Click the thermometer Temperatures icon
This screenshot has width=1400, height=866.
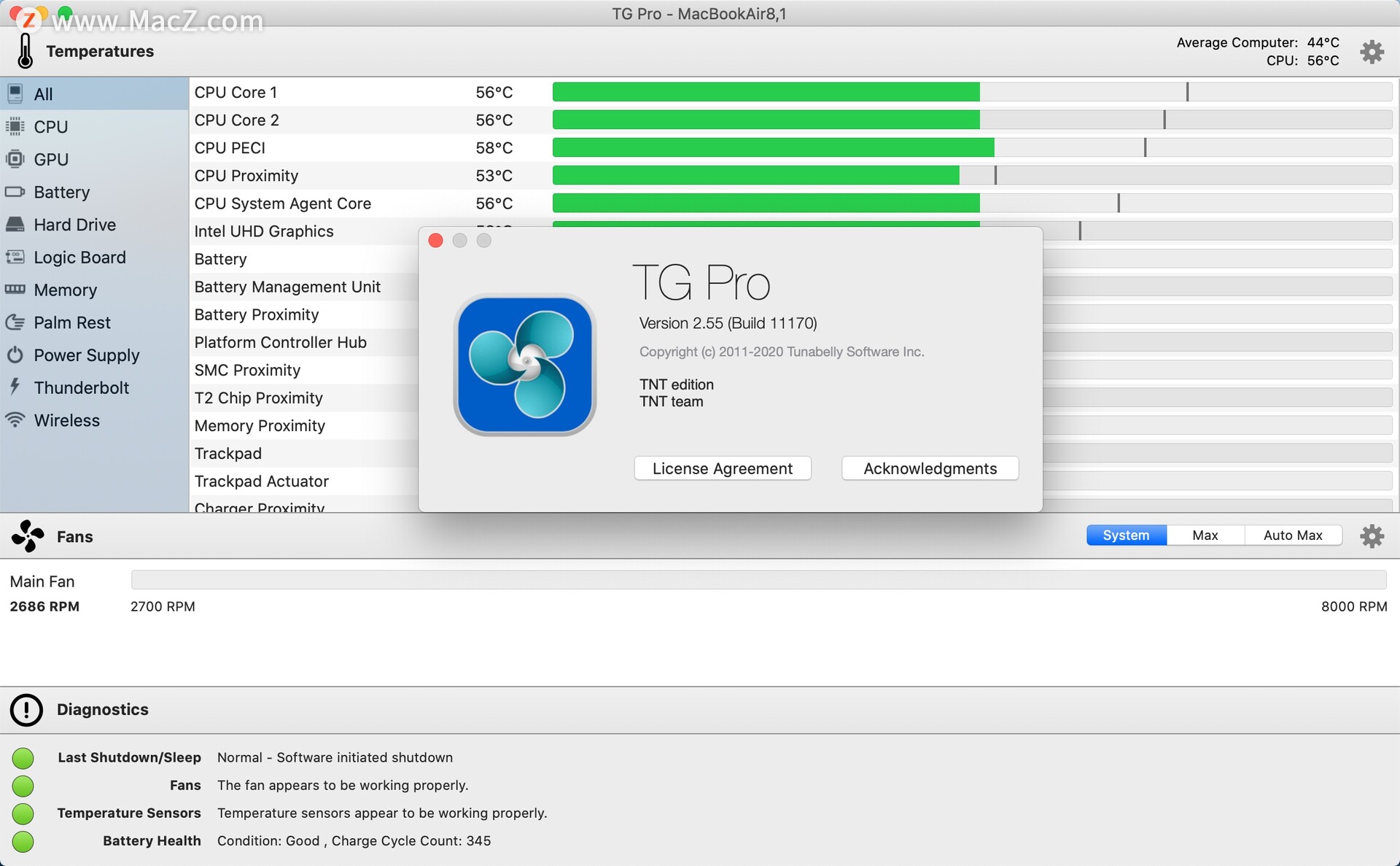(x=26, y=51)
